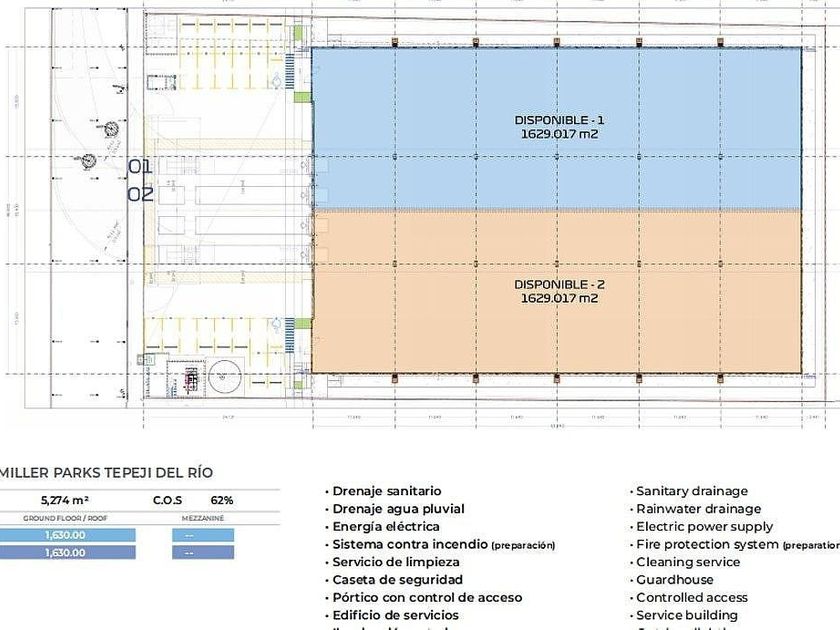Click dock number 01 label
The width and height of the screenshot is (840, 630).
coord(140,167)
